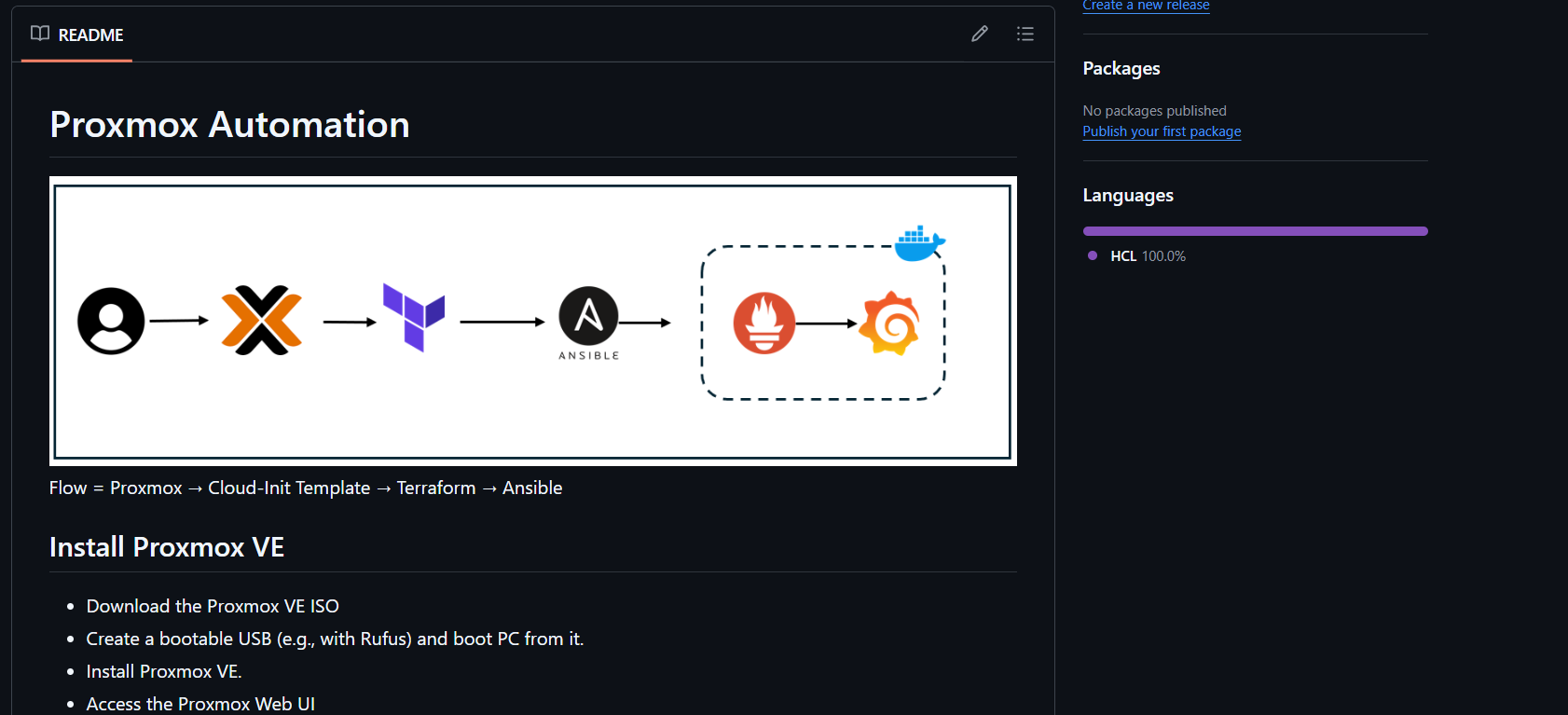Follow 'Publish your first package' link

coord(1162,131)
